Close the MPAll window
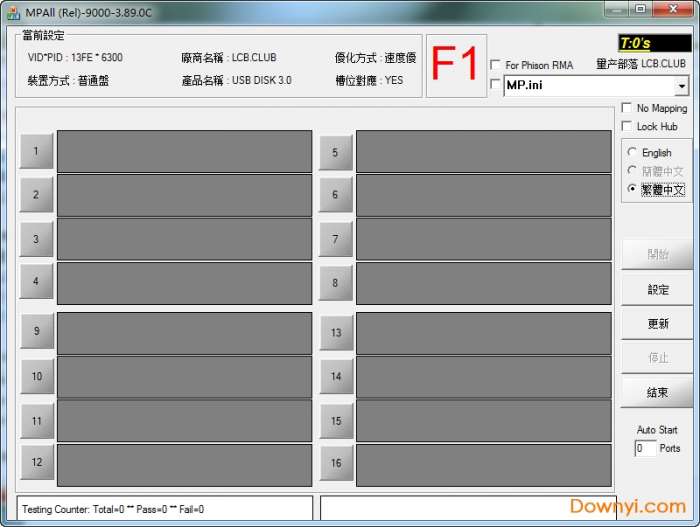The image size is (700, 527). 674,8
